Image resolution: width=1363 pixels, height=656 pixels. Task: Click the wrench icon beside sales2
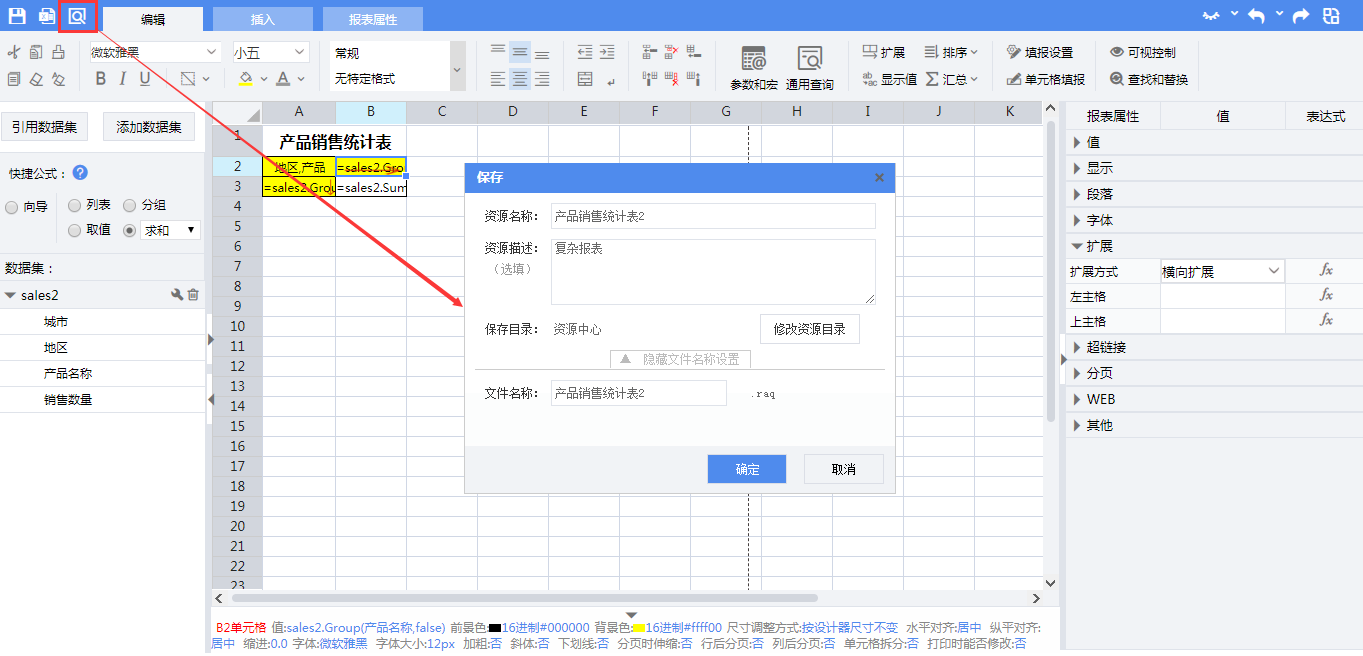click(177, 295)
